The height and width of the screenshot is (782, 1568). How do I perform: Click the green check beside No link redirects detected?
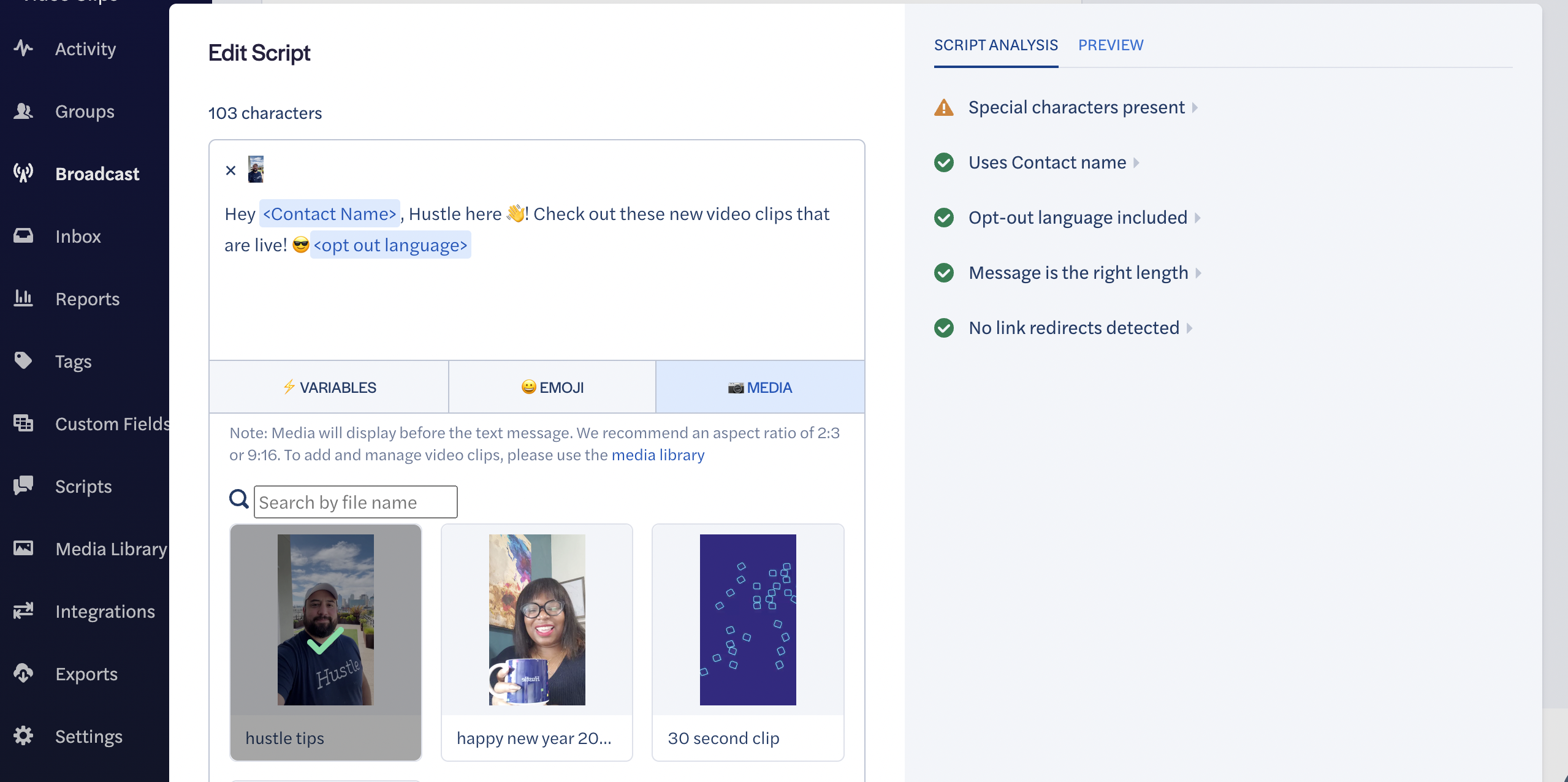point(944,328)
